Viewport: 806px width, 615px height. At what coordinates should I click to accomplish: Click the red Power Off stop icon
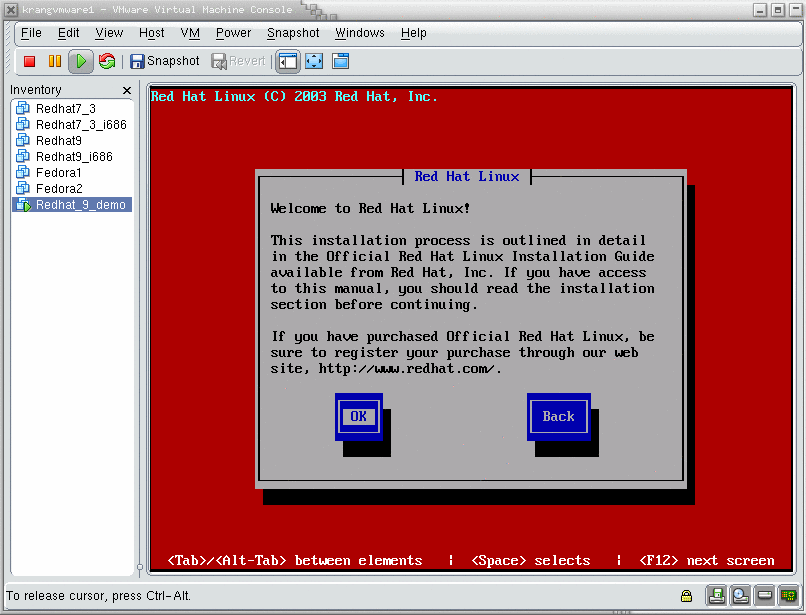click(29, 61)
